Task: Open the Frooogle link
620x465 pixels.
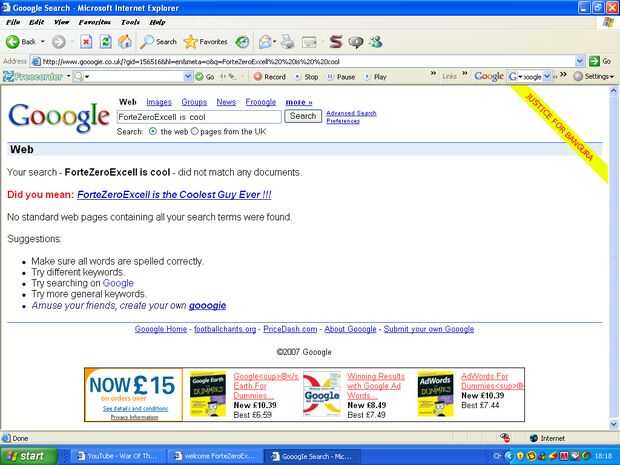Action: (x=261, y=102)
